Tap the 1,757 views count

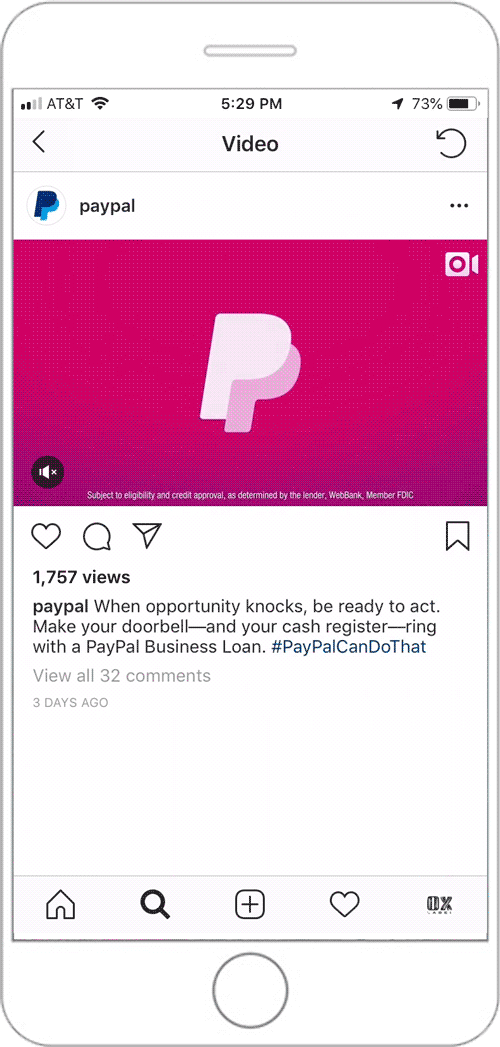[81, 578]
